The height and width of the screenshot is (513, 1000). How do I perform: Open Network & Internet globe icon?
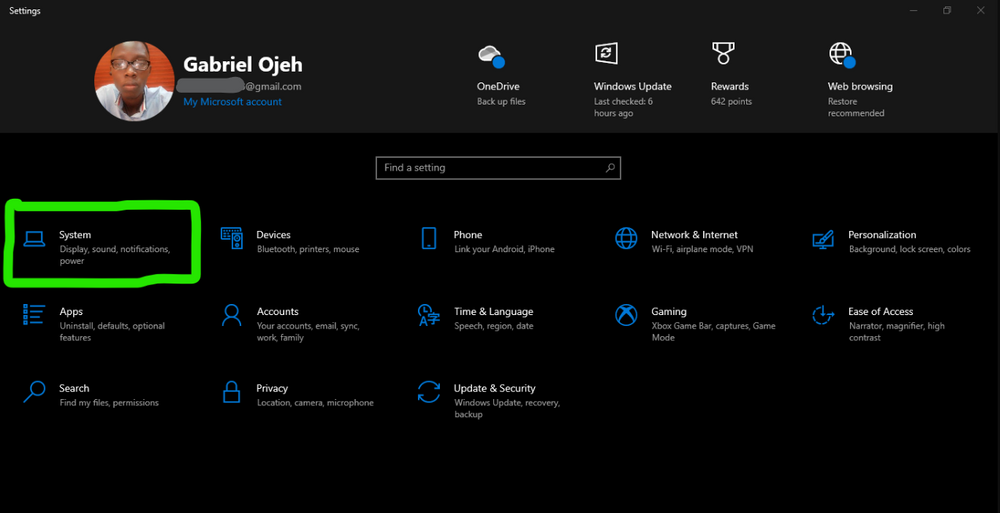coord(626,238)
